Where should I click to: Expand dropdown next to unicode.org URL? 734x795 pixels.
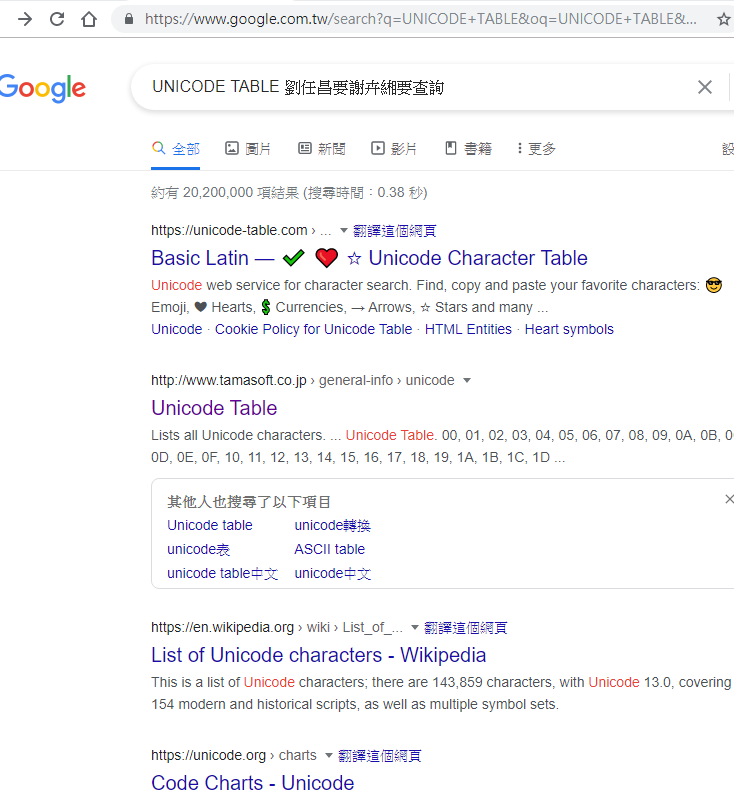(x=328, y=755)
